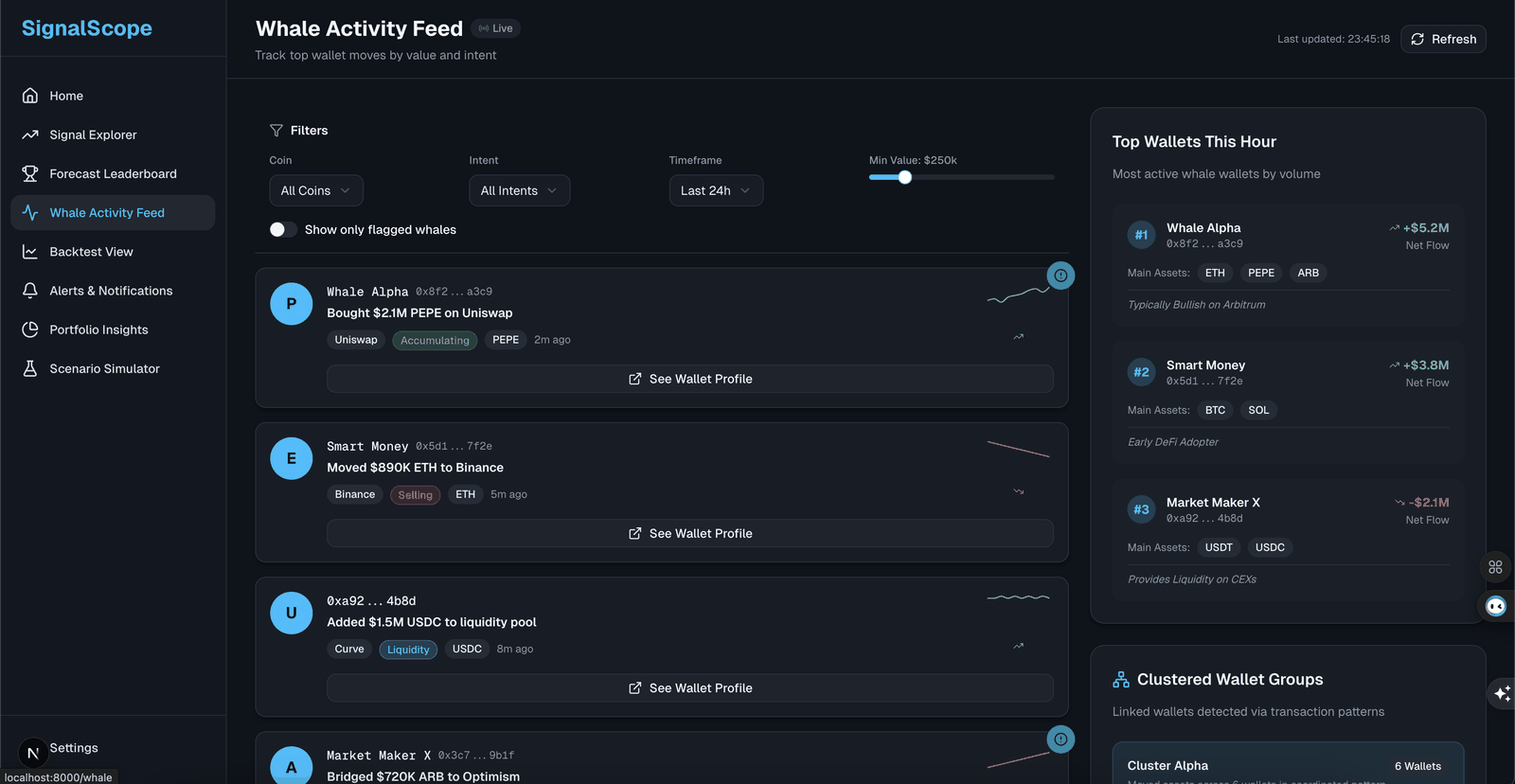Click the #2 rank badge for Smart Money
Screen dimensions: 1515x784
[x=1142, y=372]
